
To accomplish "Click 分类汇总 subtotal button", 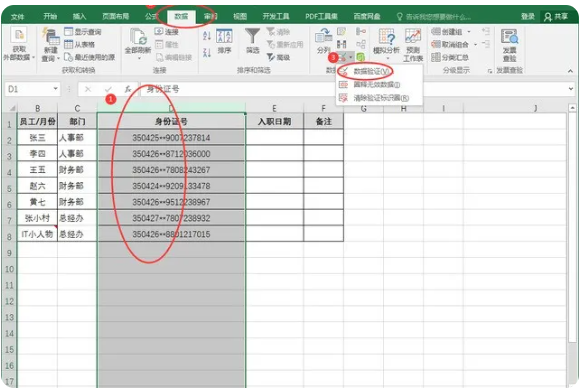I will pos(450,57).
